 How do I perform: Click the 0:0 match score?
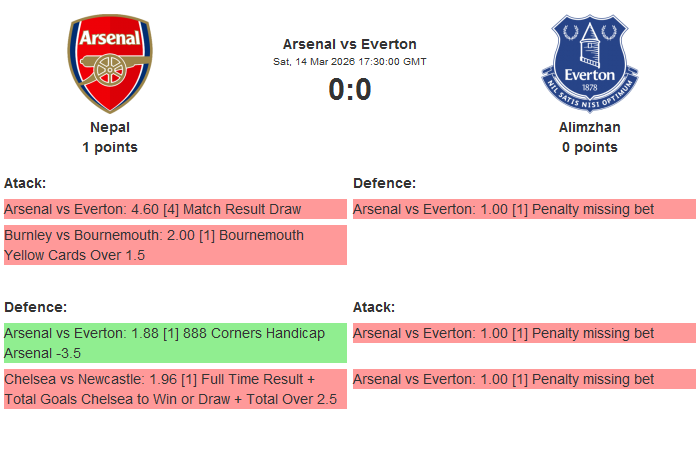click(349, 90)
